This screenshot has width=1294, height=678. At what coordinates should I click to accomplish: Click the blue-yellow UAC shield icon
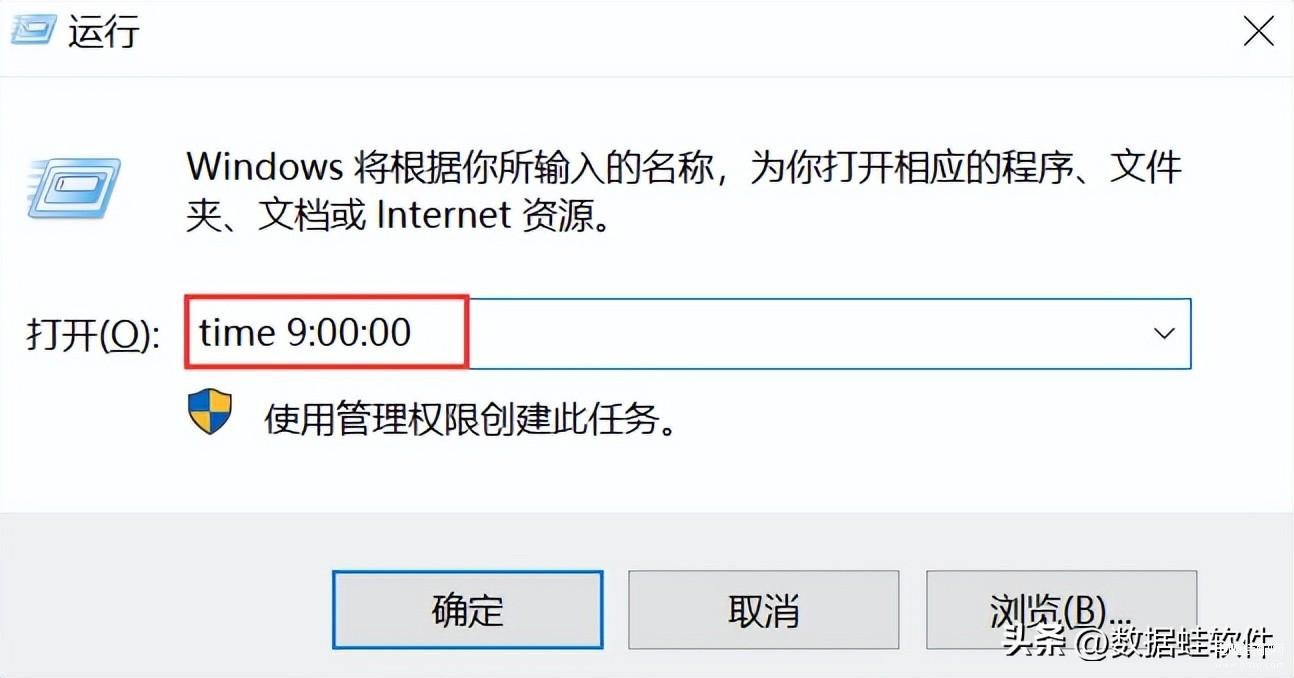pos(209,412)
